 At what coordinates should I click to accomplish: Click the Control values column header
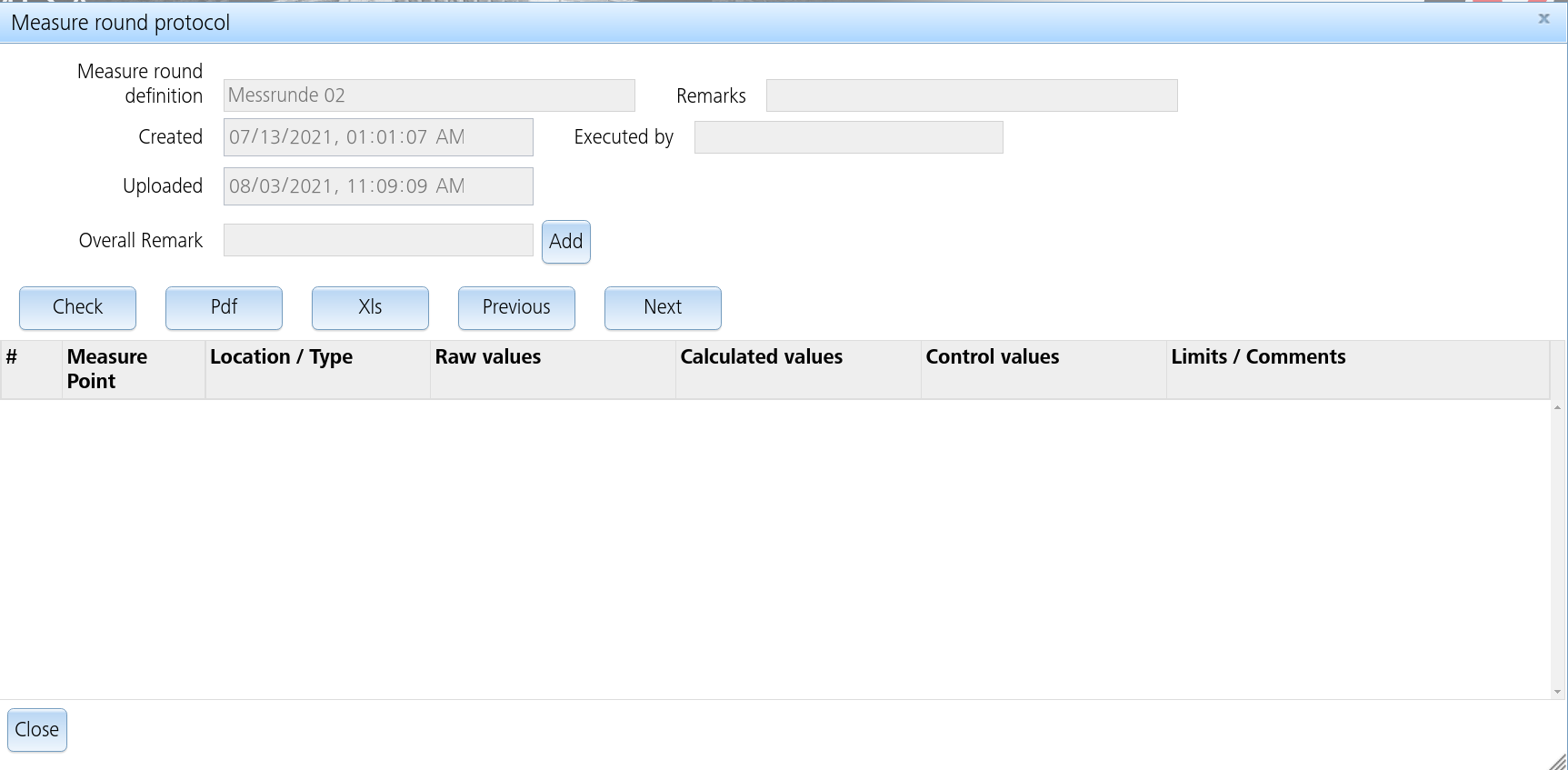(1044, 370)
